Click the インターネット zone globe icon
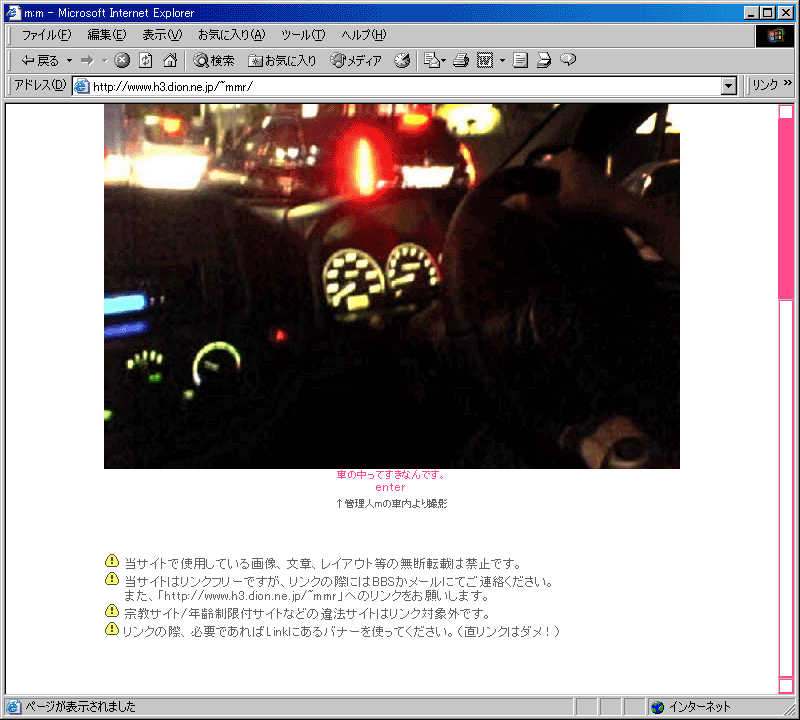This screenshot has height=720, width=800. 658,707
